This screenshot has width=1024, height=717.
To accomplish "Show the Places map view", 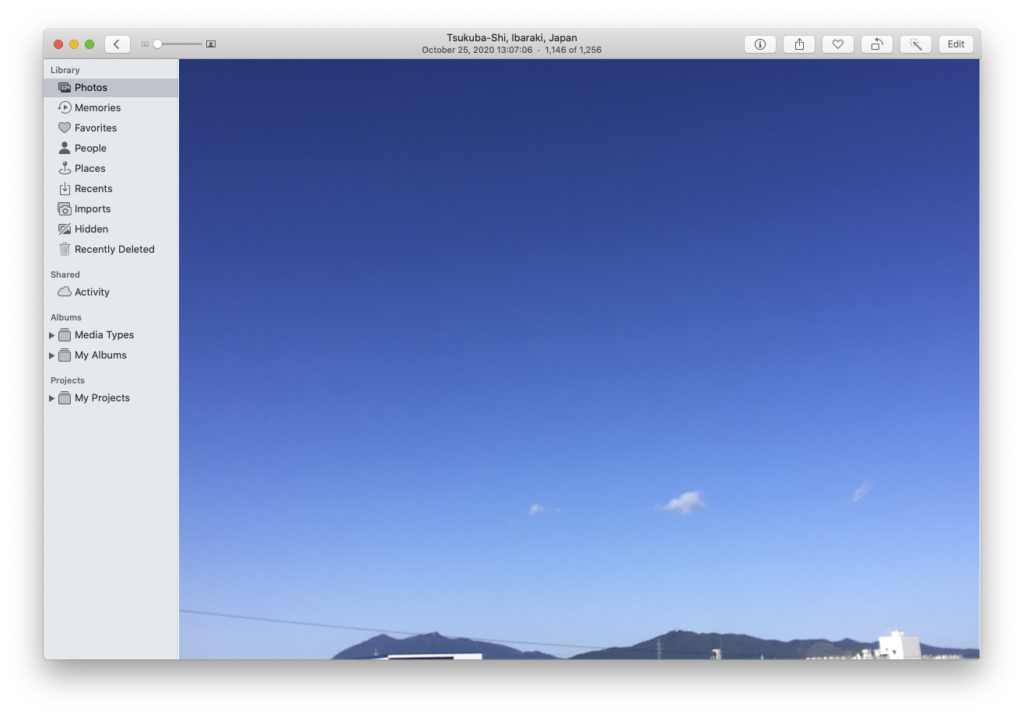I will point(89,168).
